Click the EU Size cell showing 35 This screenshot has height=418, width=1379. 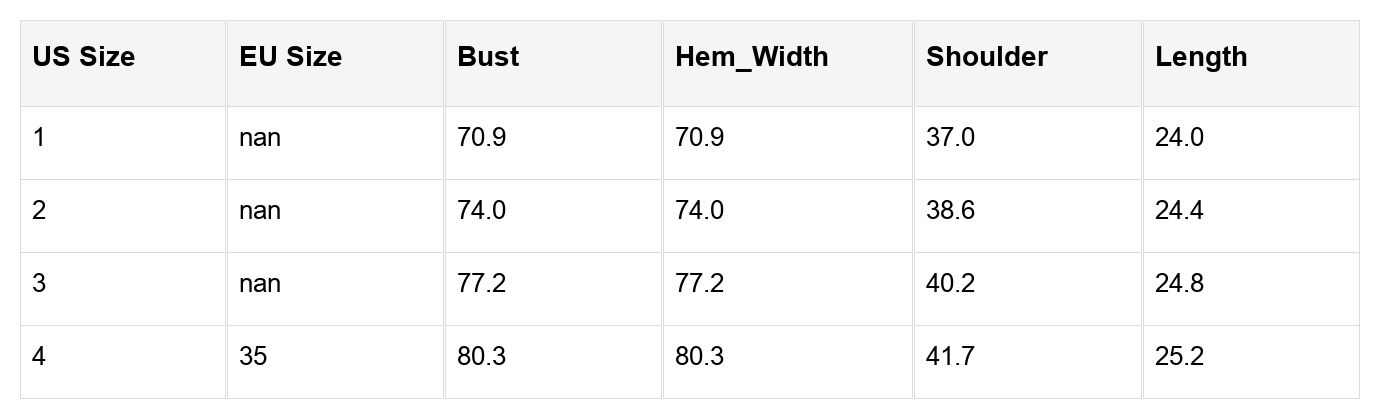click(253, 356)
